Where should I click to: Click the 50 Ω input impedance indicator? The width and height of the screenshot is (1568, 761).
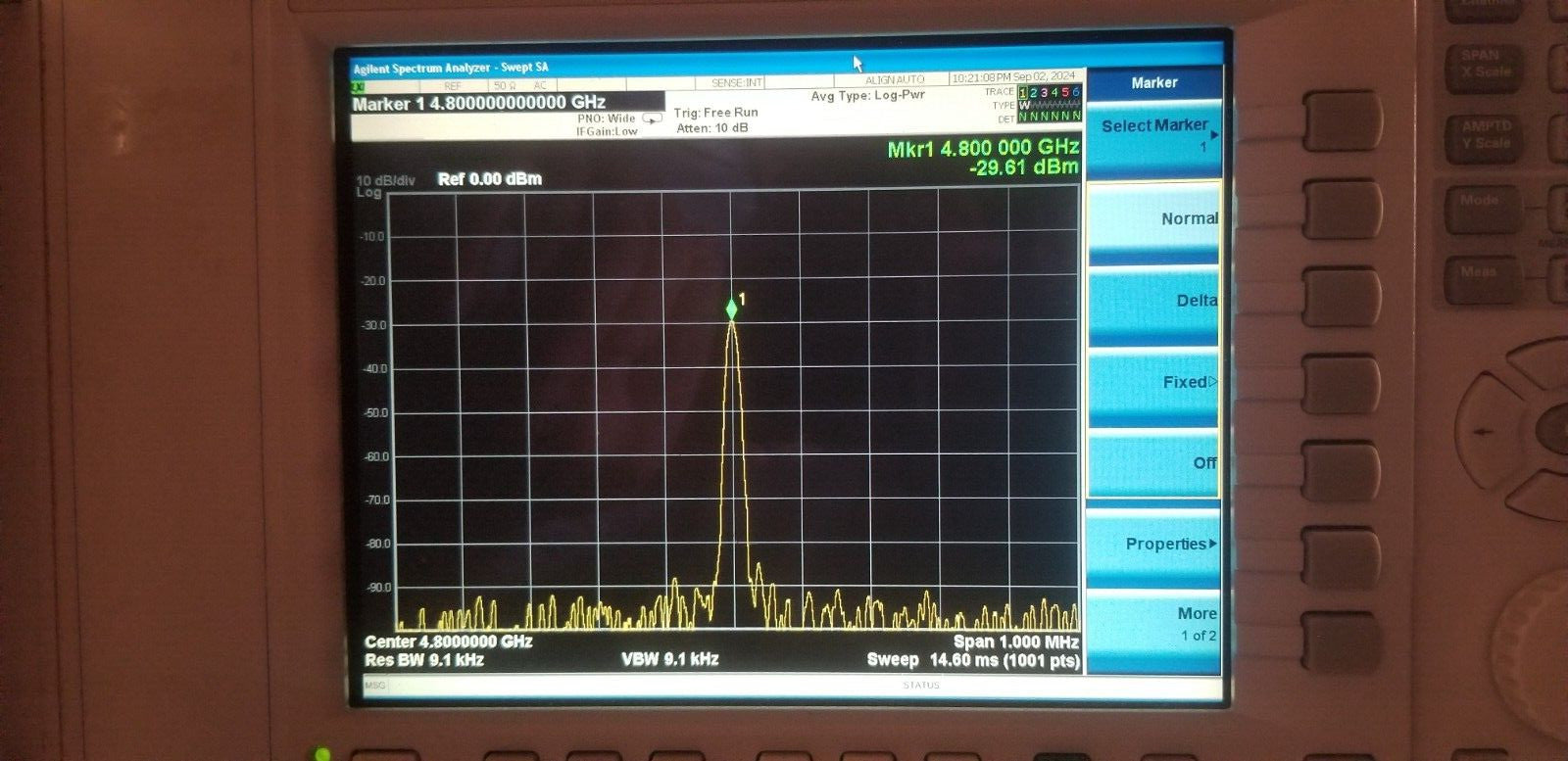505,86
